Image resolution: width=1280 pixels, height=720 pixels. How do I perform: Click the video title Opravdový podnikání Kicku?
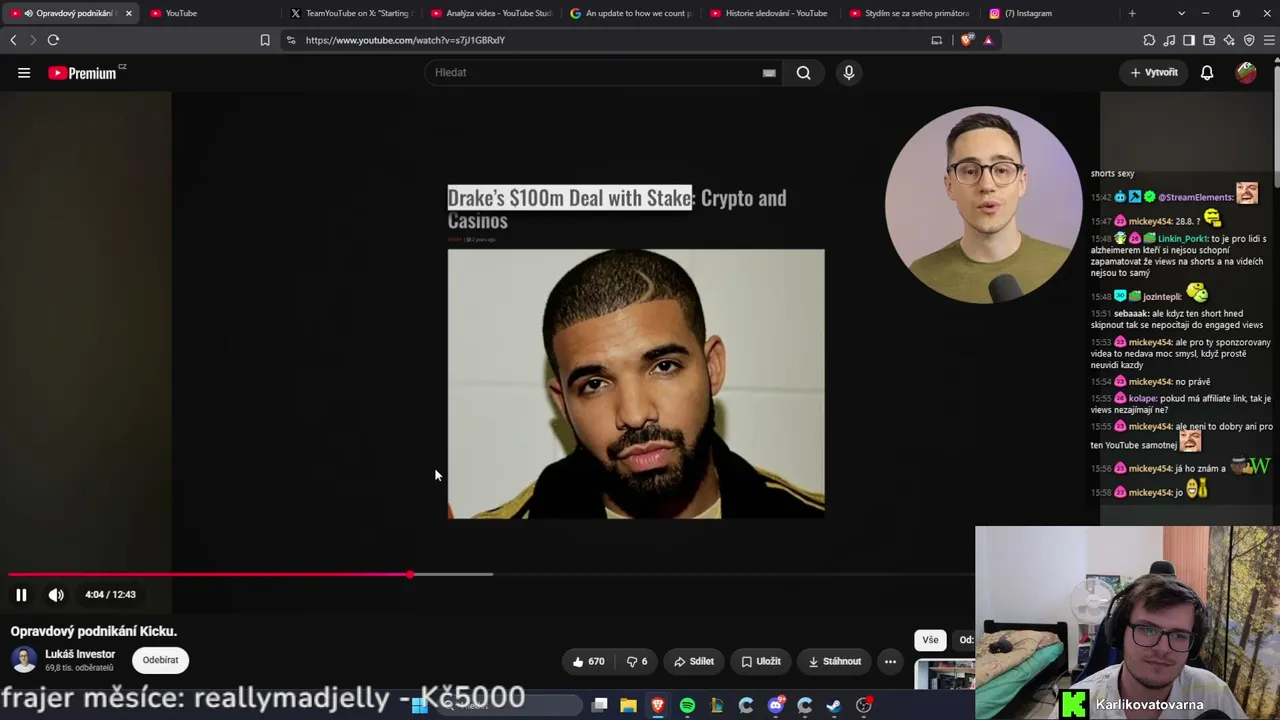(x=94, y=631)
